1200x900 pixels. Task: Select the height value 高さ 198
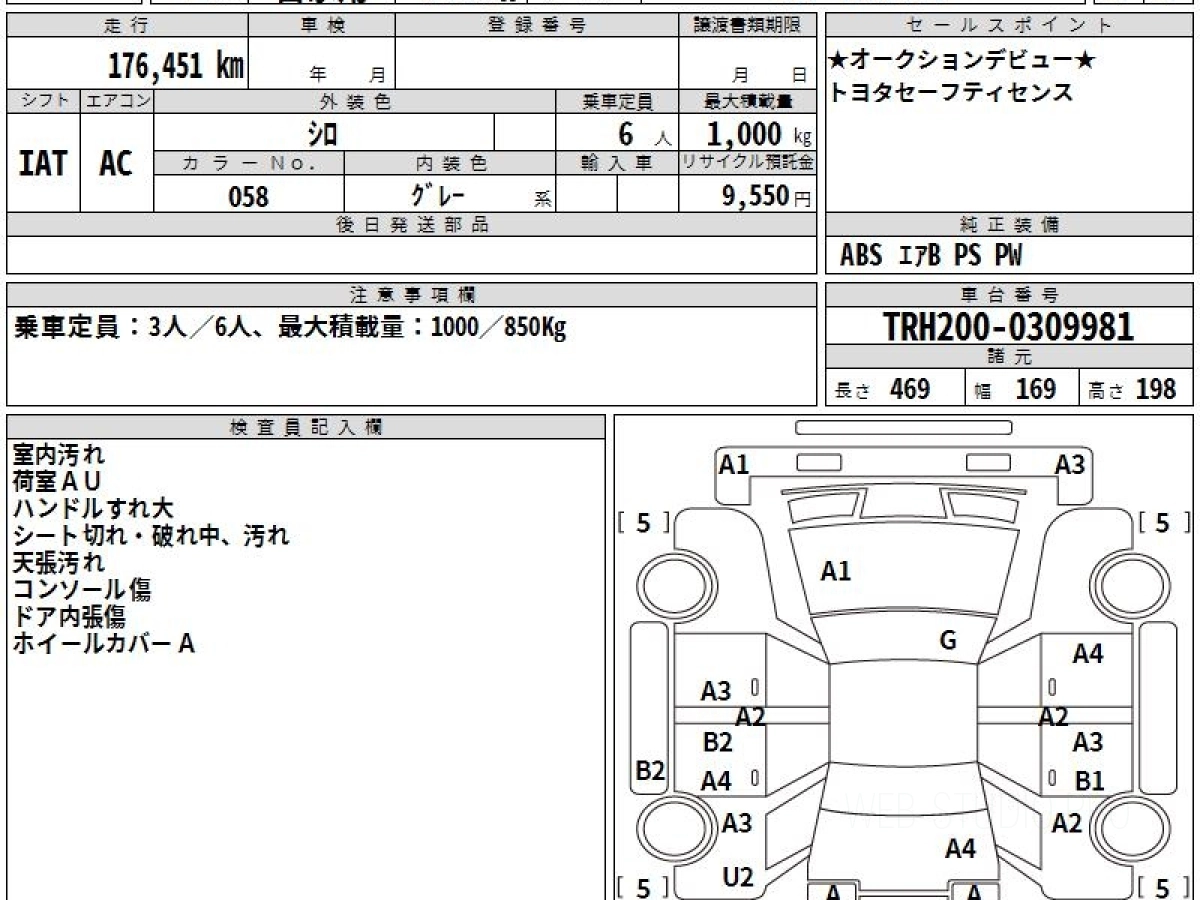click(x=1132, y=389)
